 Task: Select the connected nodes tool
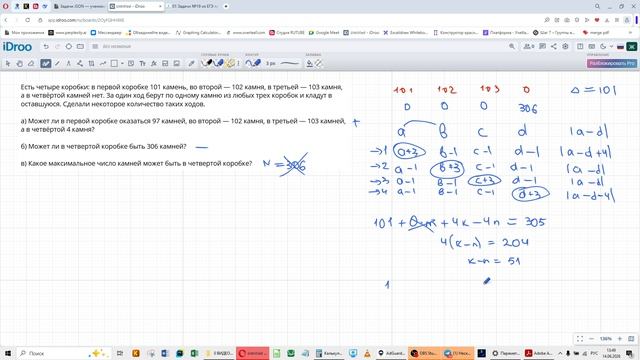coord(80,63)
